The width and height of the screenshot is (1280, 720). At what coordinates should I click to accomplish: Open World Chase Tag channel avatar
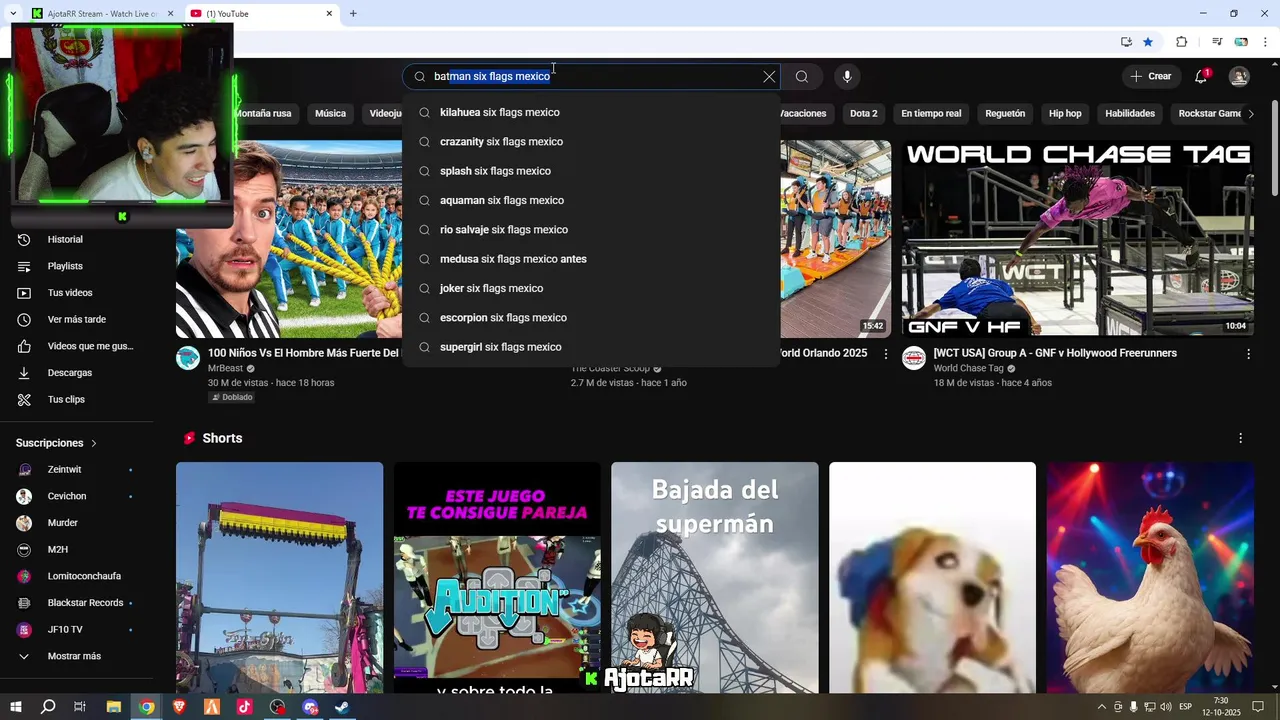tap(914, 358)
